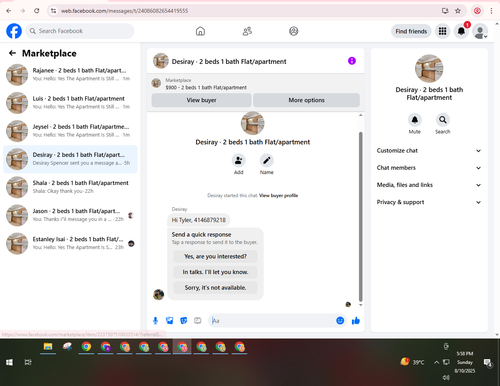Expand Privacy & support section

point(429,202)
